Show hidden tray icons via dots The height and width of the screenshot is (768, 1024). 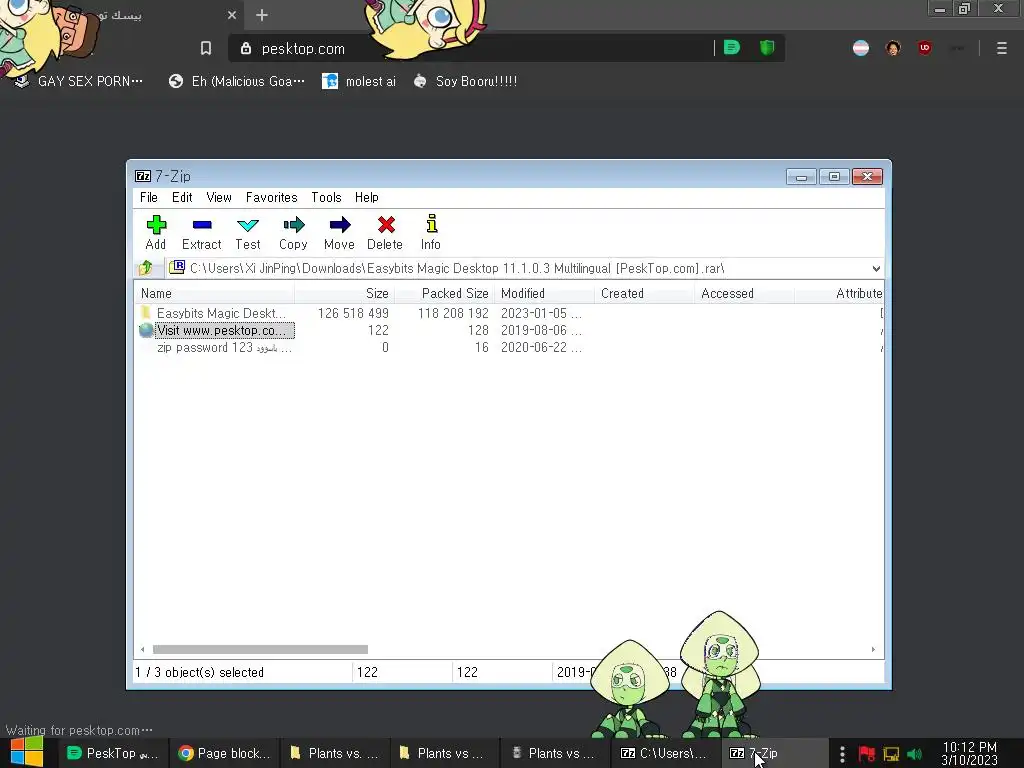[842, 754]
